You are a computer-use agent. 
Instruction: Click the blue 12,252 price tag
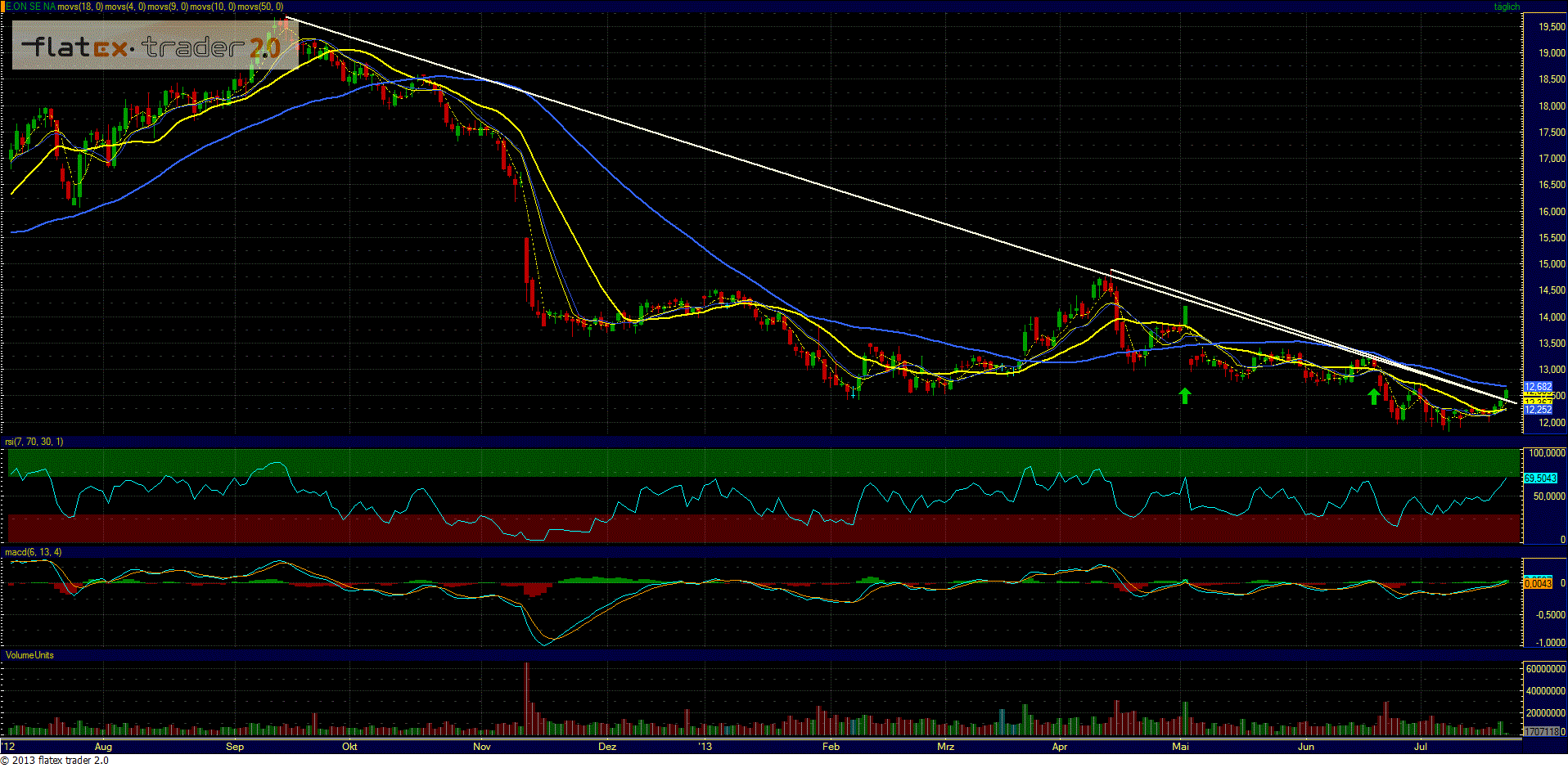coord(1538,410)
